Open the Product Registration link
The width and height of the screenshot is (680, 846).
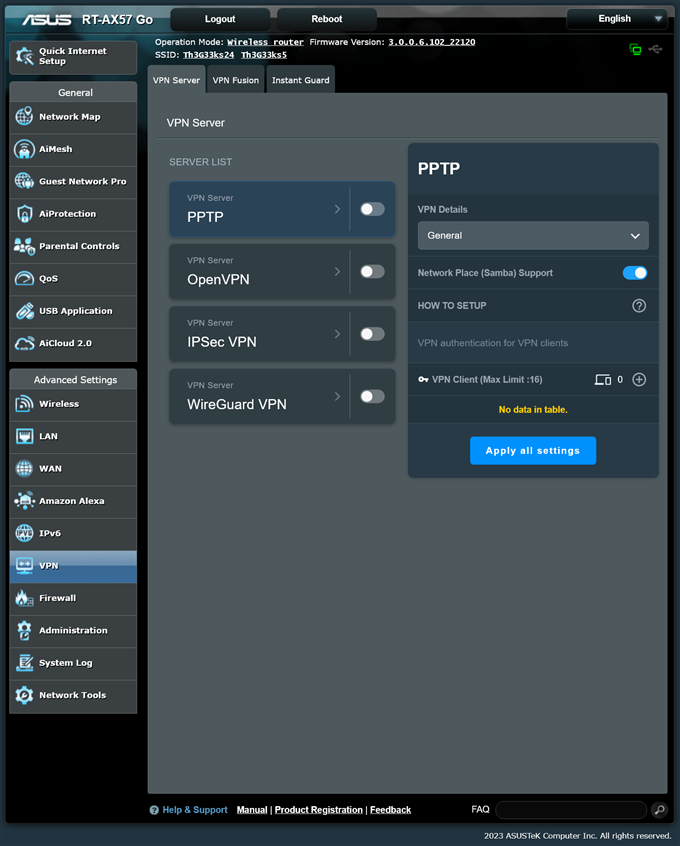pyautogui.click(x=319, y=810)
